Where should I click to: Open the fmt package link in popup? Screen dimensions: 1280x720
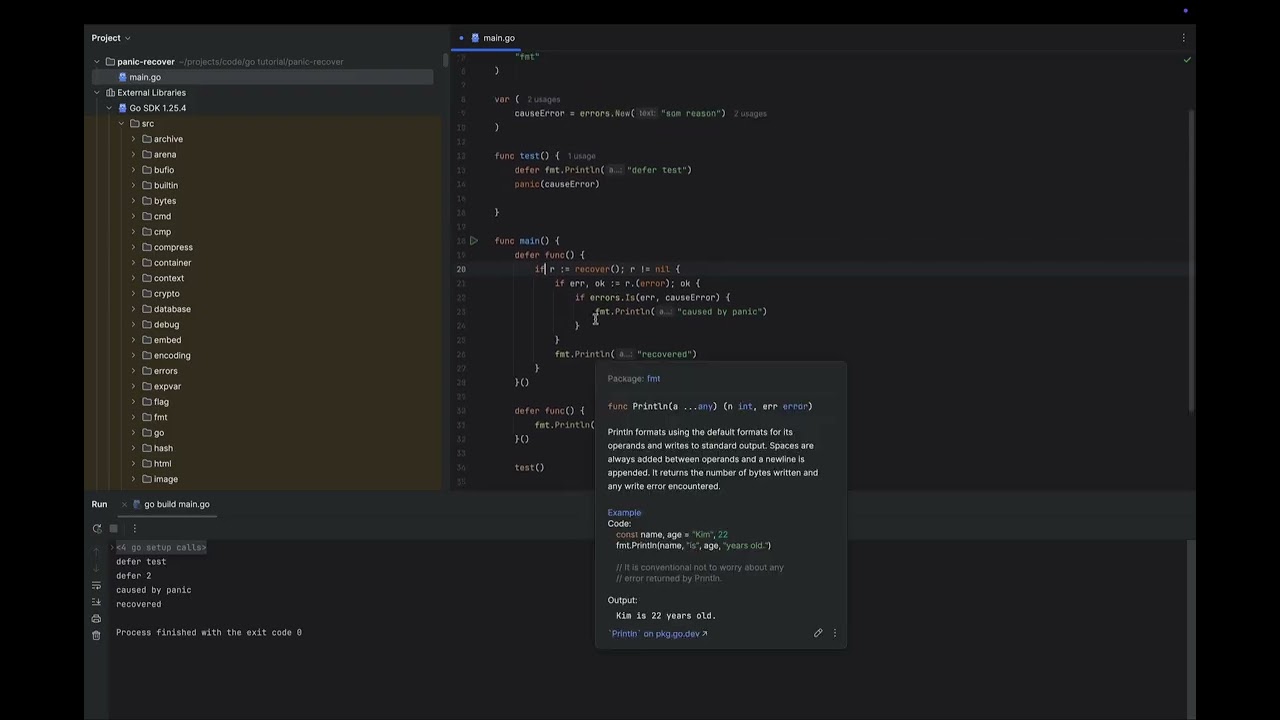click(x=653, y=379)
